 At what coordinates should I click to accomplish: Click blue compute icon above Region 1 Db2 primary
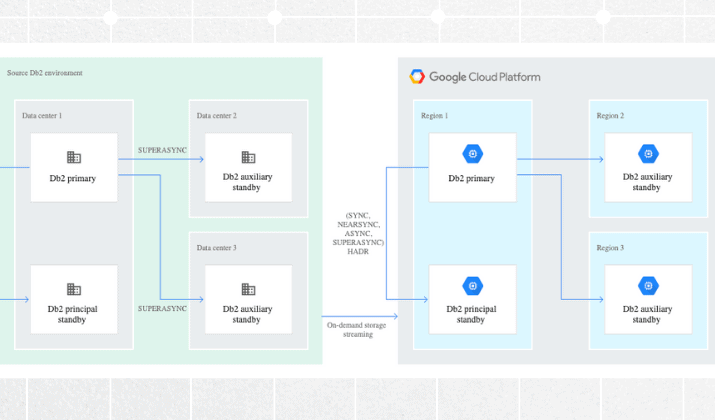[472, 154]
